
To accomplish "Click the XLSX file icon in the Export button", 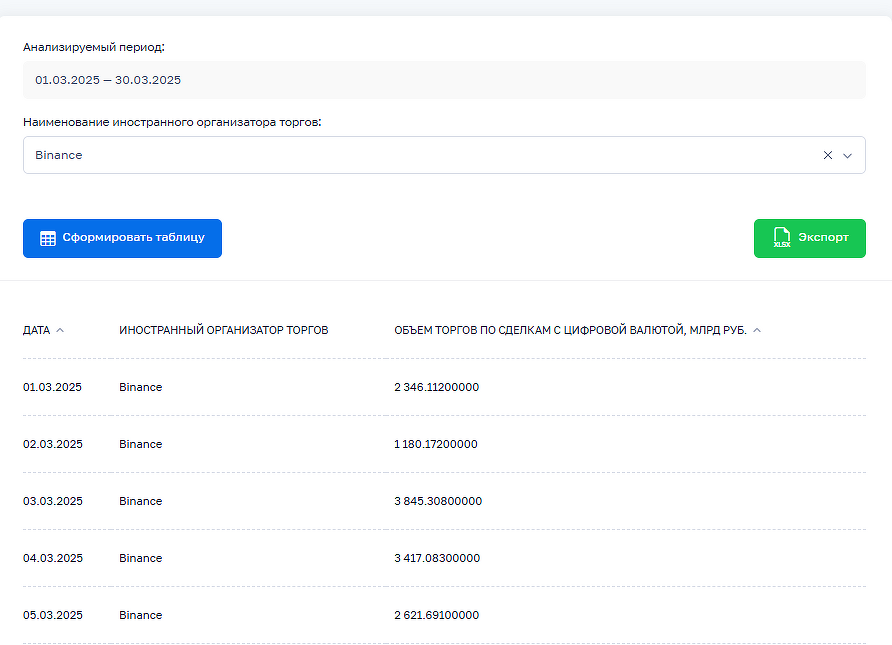I will click(782, 238).
